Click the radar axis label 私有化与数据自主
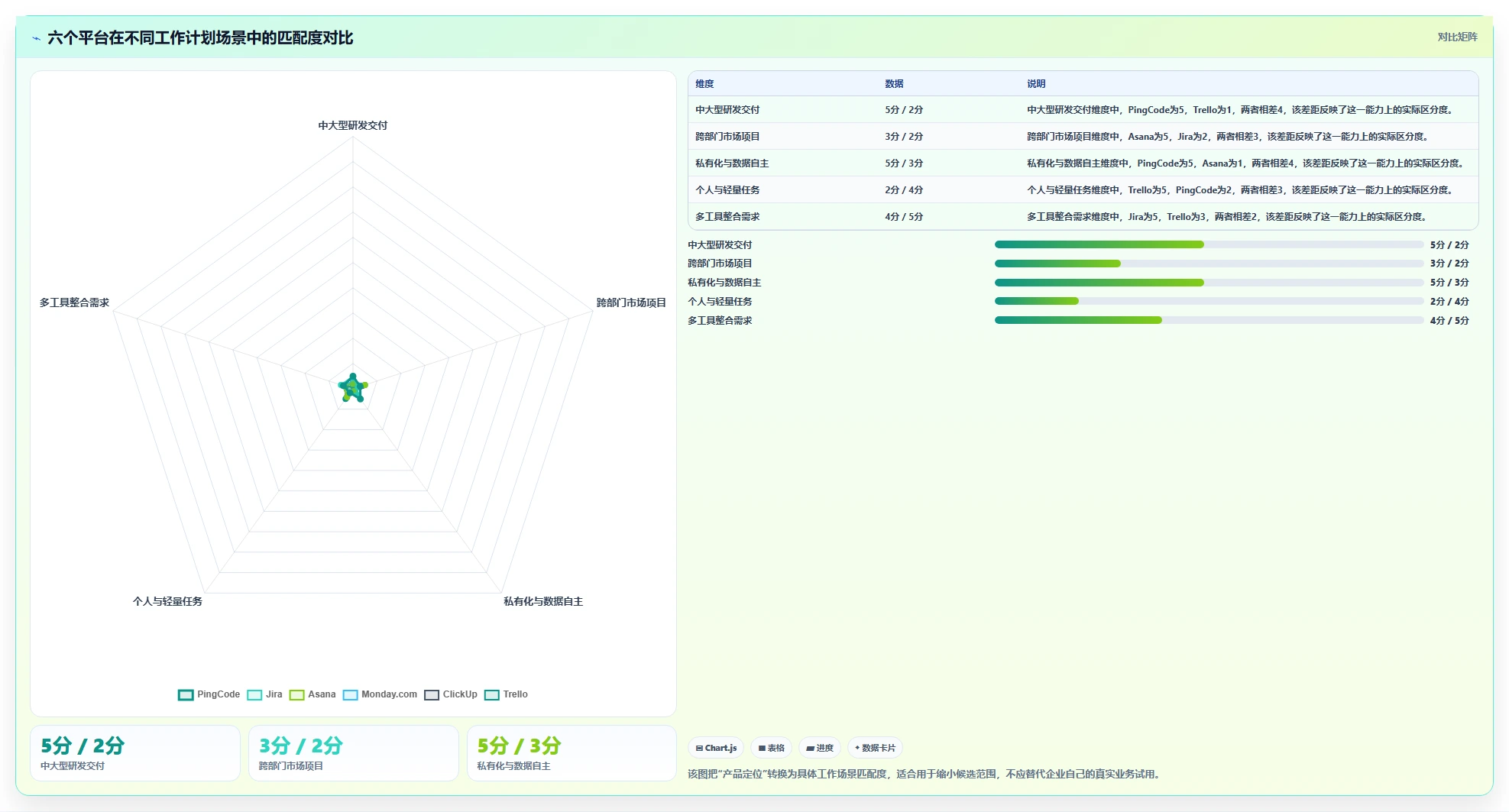Image resolution: width=1509 pixels, height=812 pixels. (x=543, y=601)
